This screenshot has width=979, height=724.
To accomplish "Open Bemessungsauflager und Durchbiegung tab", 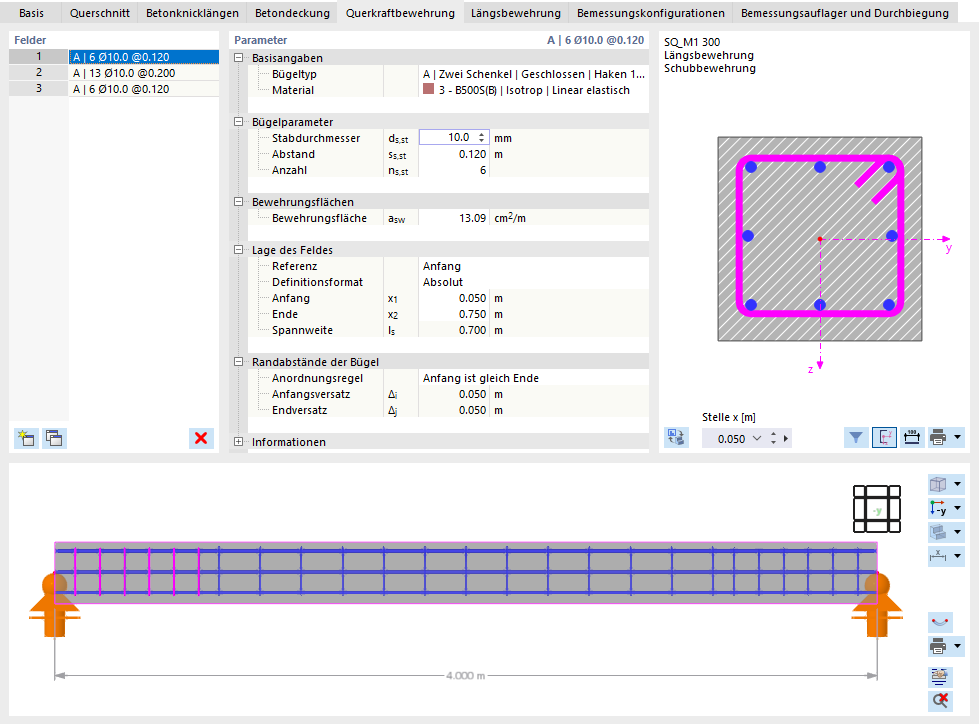I will 845,13.
